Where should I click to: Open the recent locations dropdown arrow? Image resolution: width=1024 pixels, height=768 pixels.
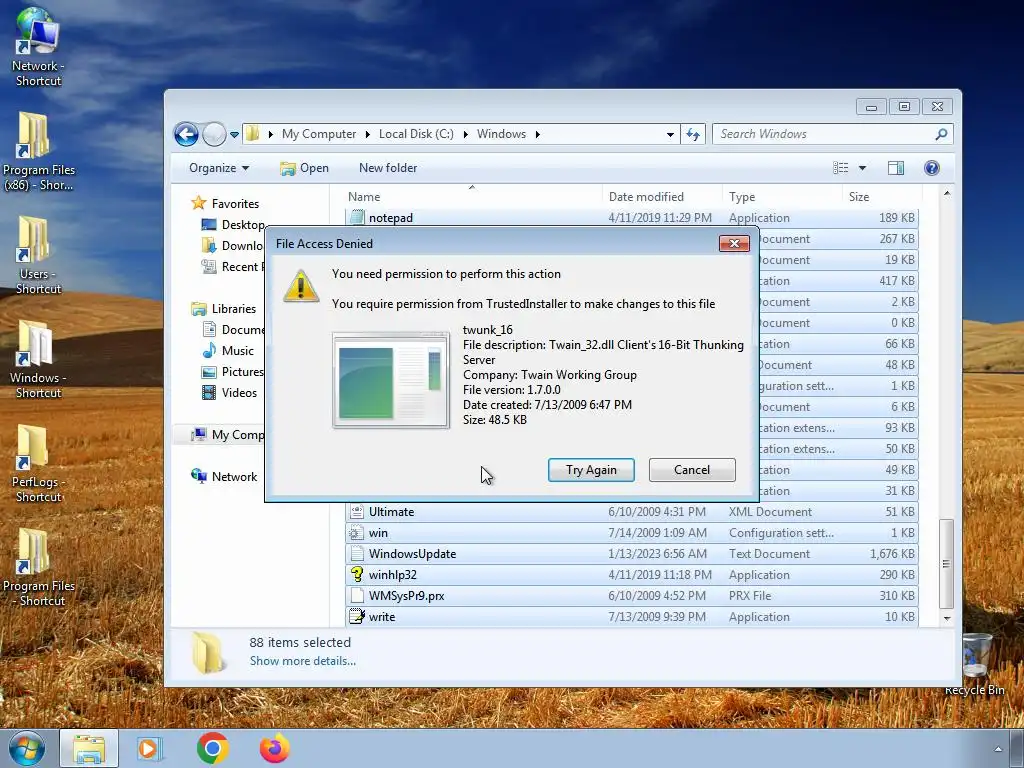pos(234,135)
